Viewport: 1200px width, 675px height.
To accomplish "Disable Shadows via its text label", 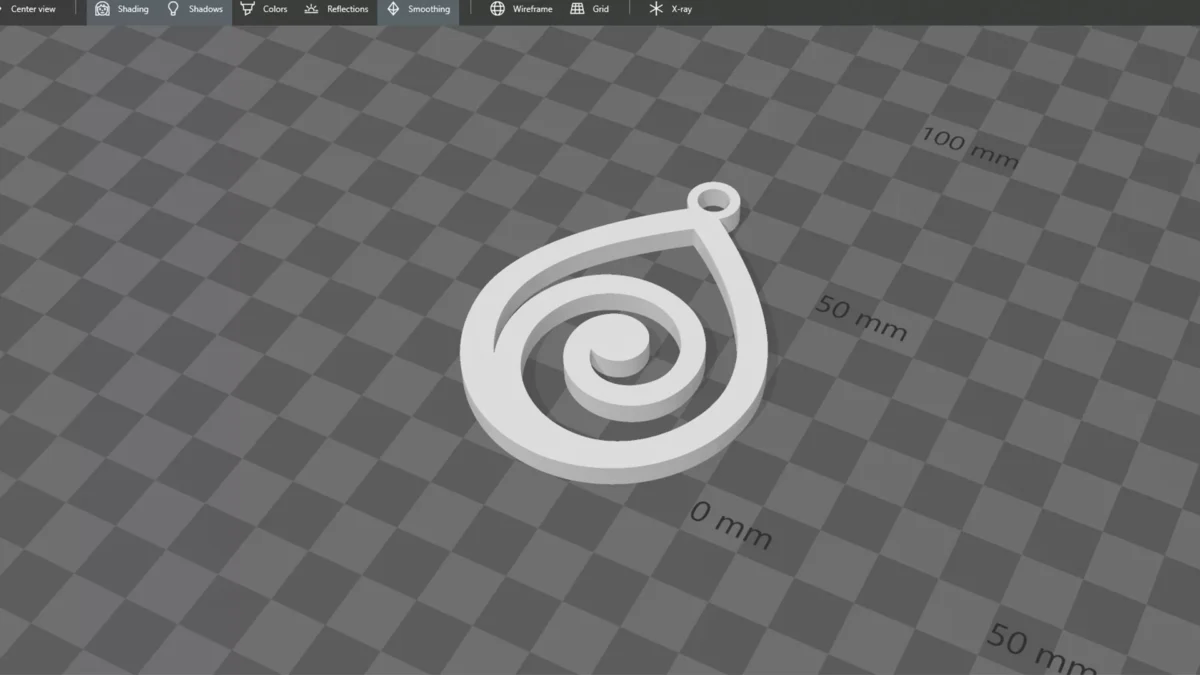I will click(206, 9).
